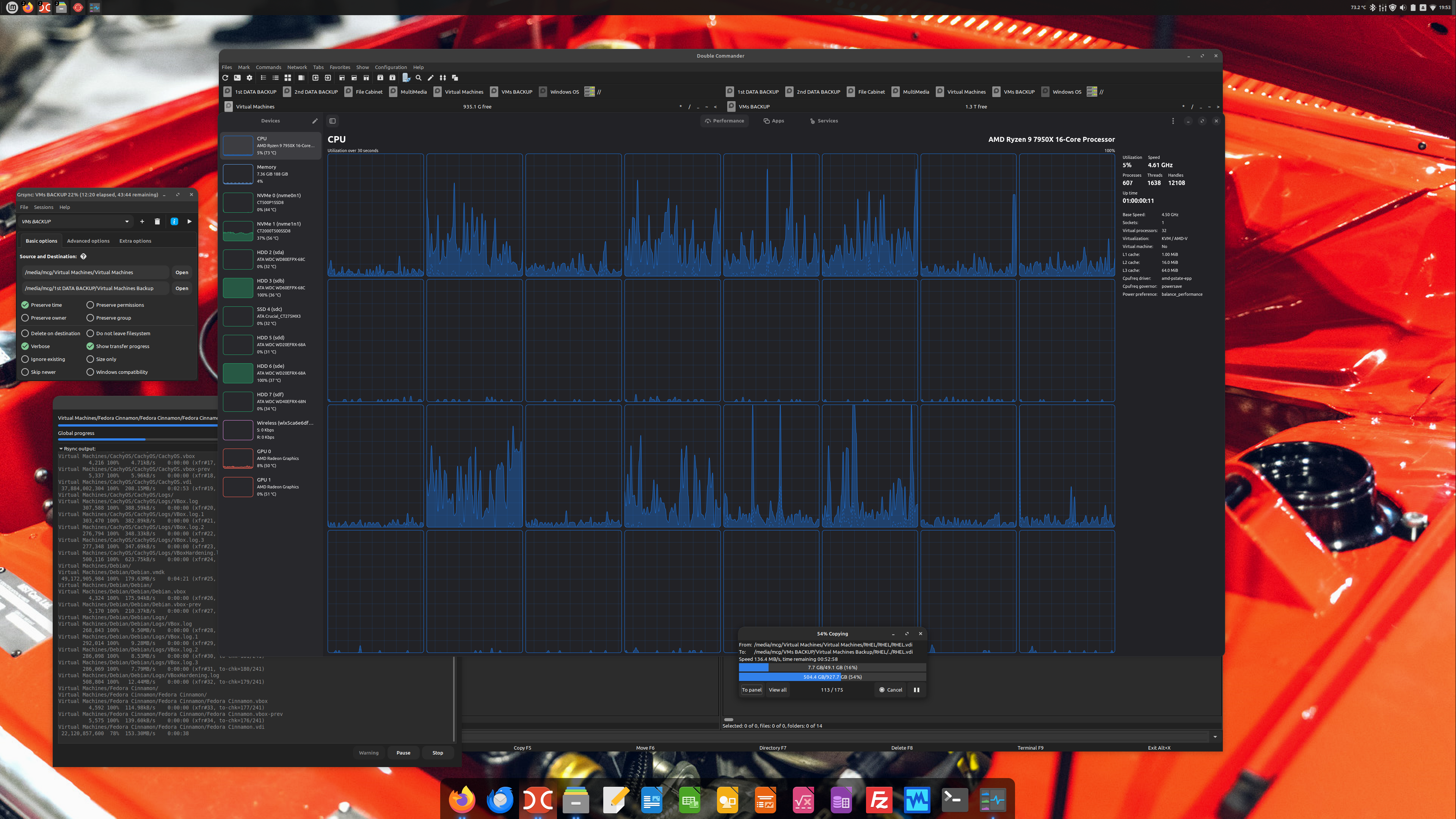Viewport: 1456px width, 819px height.
Task: Open the three-dot menu in system monitor
Action: [1173, 121]
